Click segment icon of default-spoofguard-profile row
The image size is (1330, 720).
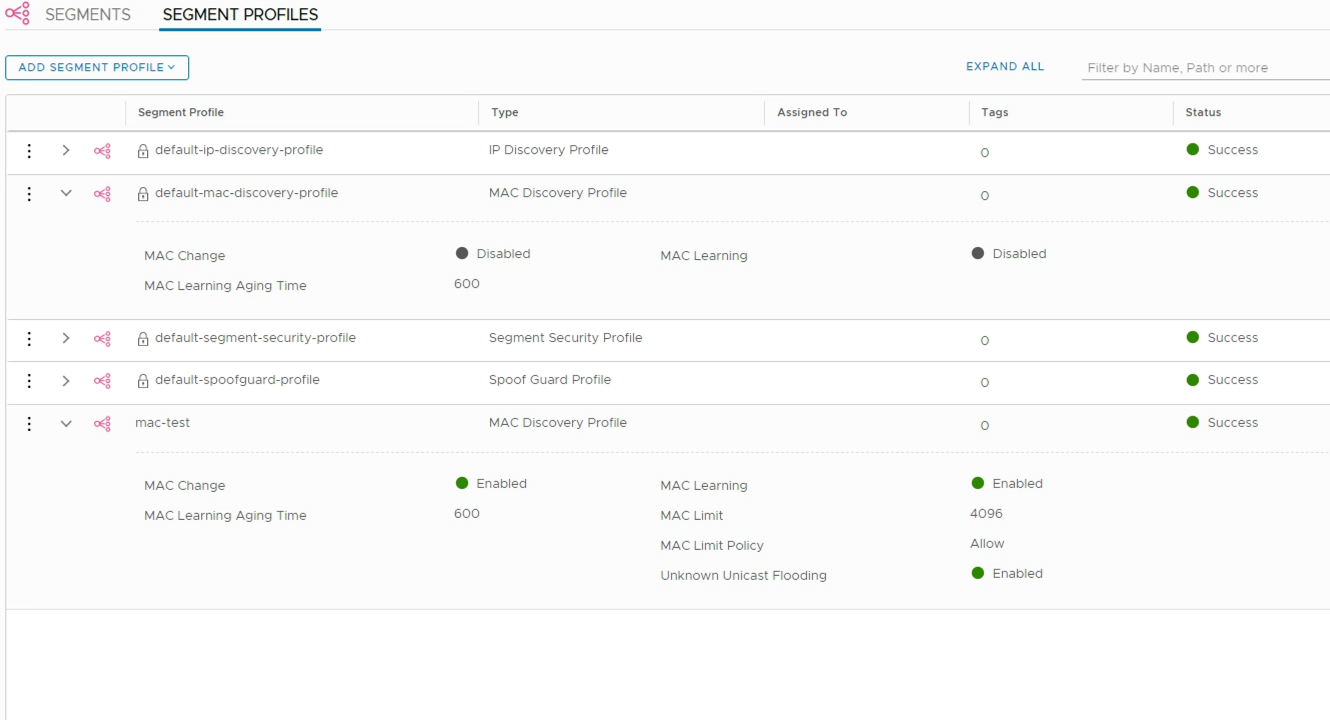[102, 381]
